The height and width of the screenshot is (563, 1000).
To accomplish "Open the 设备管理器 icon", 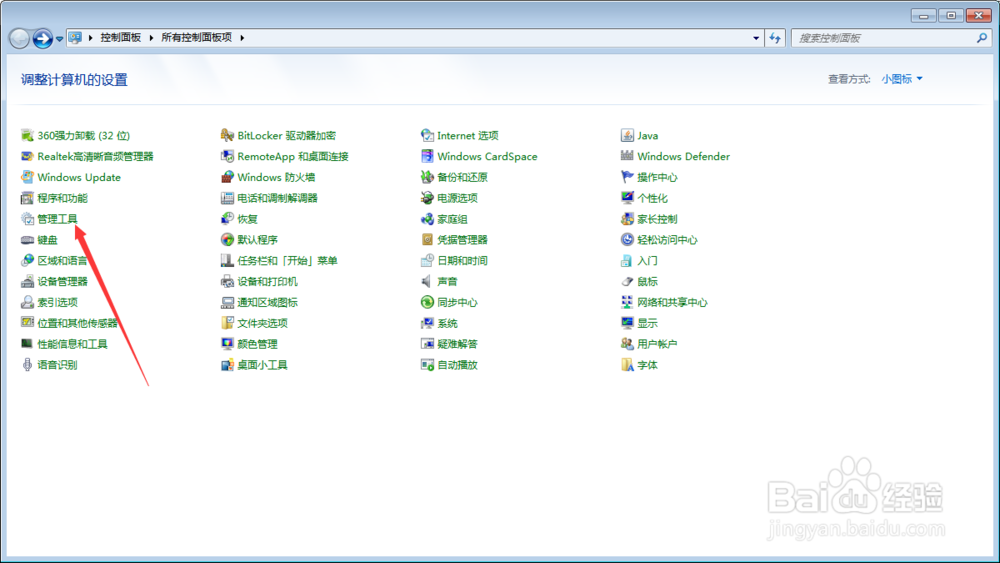I will point(27,281).
